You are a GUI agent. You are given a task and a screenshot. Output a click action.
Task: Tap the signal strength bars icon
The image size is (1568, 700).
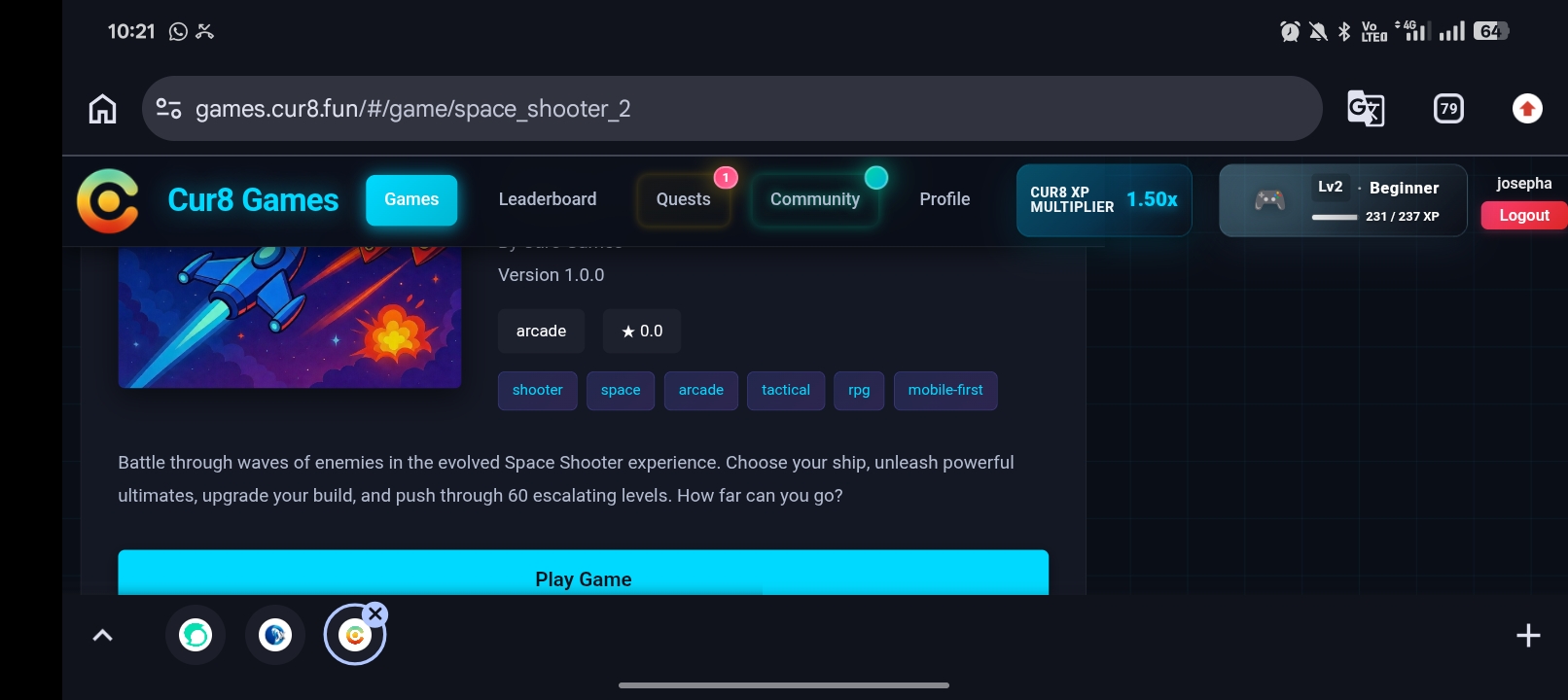pos(1451,32)
